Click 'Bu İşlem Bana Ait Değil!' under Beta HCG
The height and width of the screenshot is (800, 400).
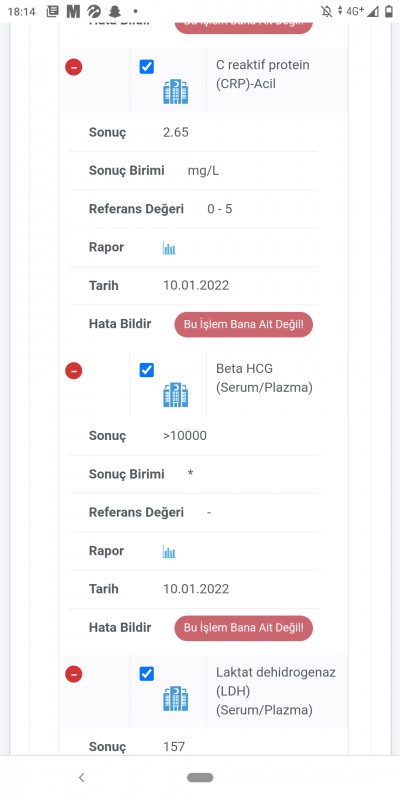coord(243,628)
